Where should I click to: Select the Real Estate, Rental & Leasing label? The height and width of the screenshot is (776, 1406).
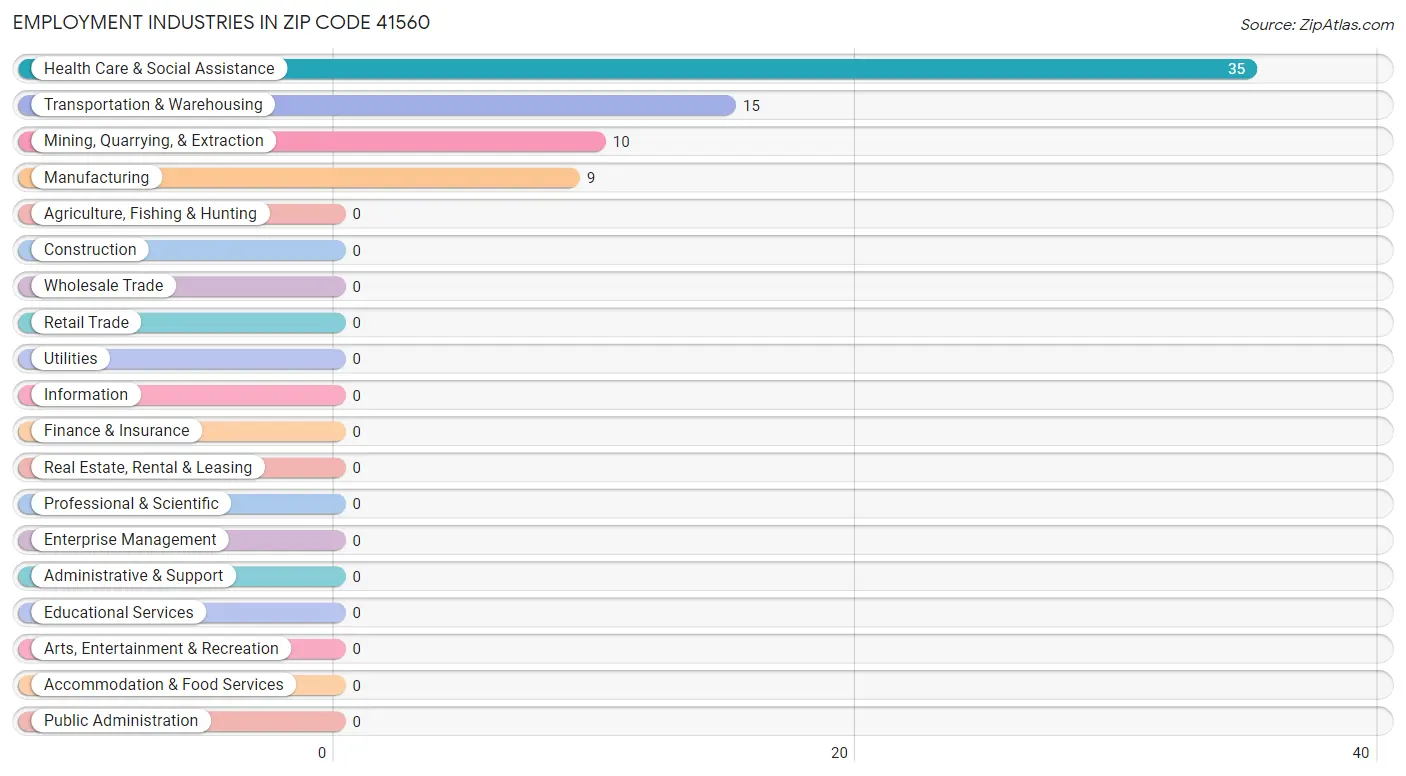coord(148,468)
